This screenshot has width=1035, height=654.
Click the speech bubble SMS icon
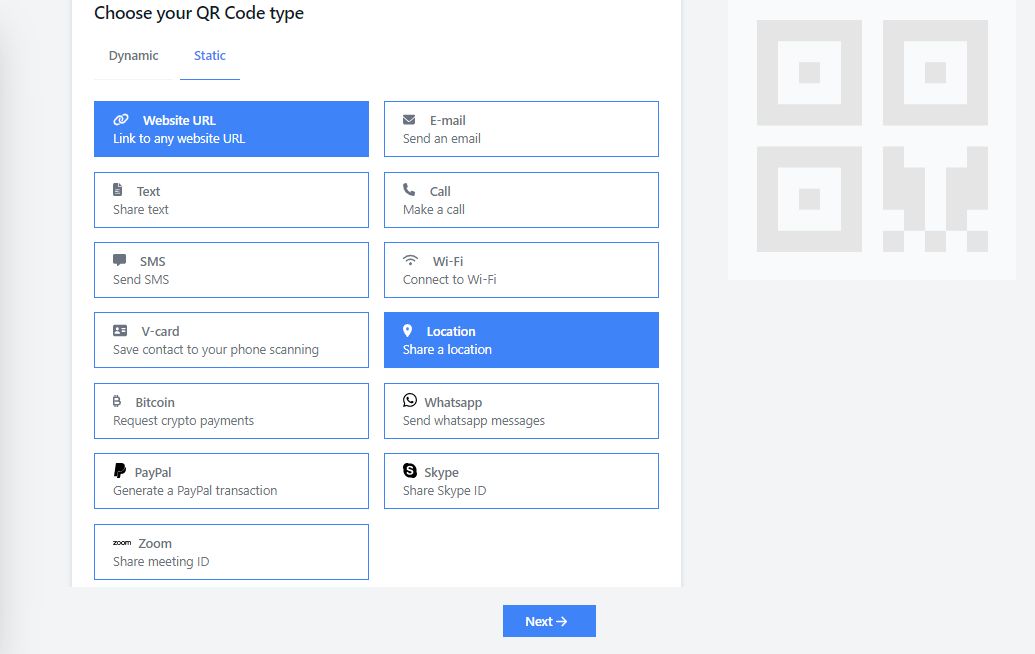pyautogui.click(x=120, y=261)
